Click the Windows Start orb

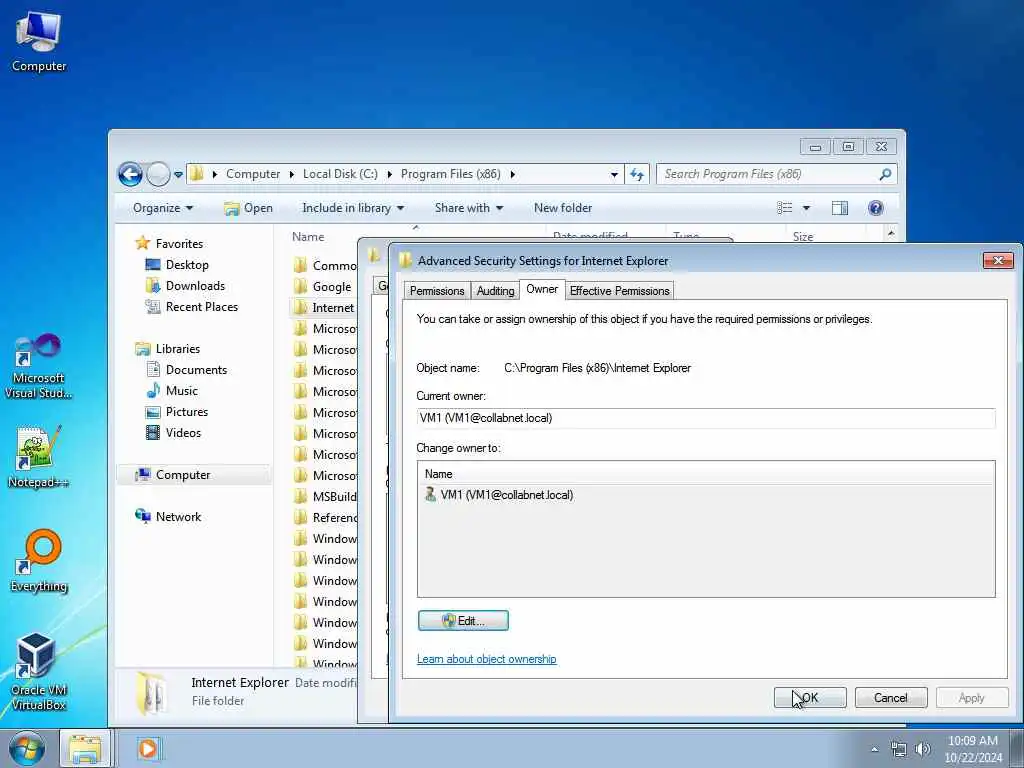[x=27, y=748]
